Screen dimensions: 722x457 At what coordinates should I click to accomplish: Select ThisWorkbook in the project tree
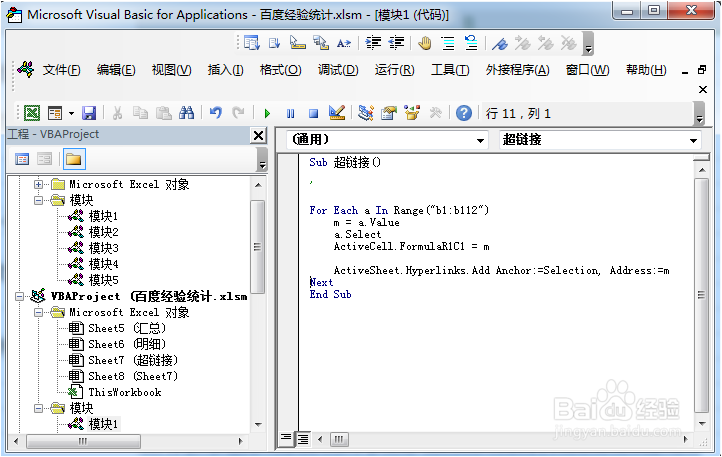click(124, 393)
